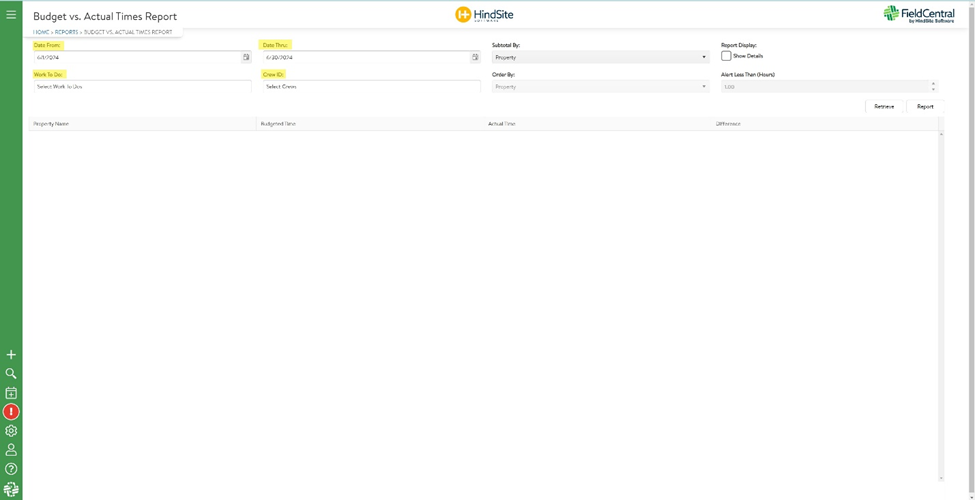Click the FieldCentral logo at top right
This screenshot has width=975, height=500.
pos(919,14)
